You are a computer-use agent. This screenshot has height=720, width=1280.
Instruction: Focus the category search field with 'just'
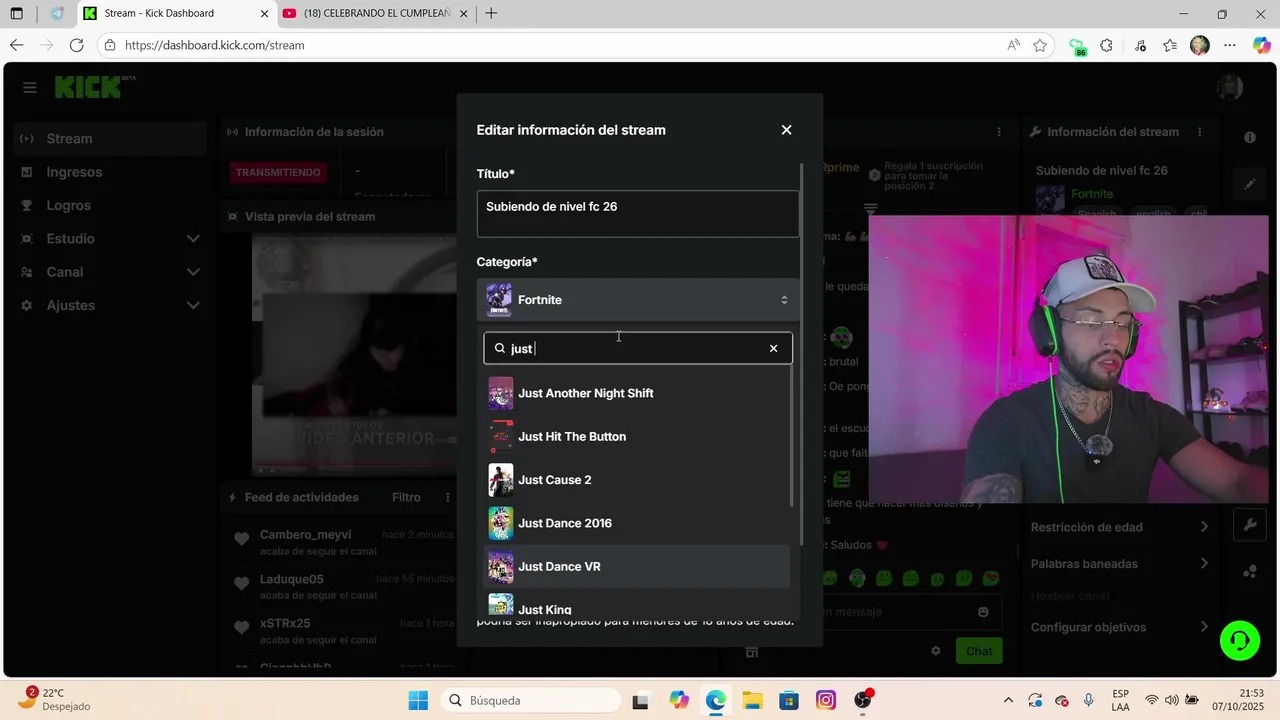tap(636, 348)
